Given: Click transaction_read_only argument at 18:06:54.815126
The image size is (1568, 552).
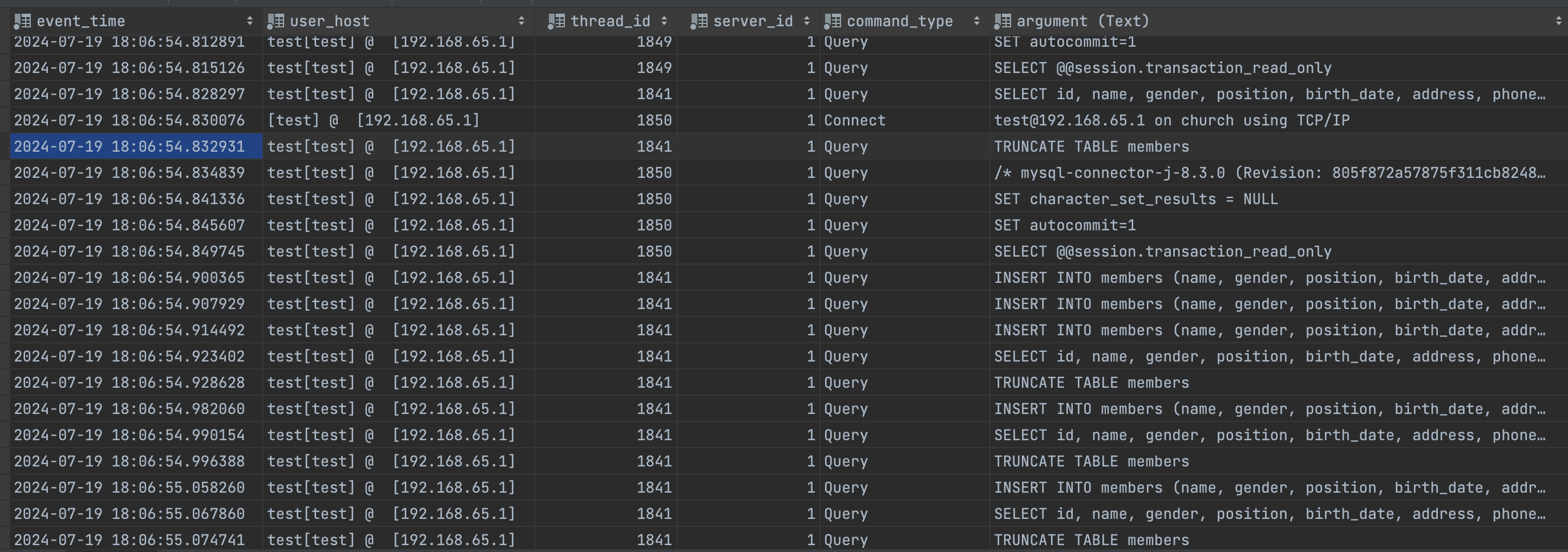Looking at the screenshot, I should (x=1278, y=68).
